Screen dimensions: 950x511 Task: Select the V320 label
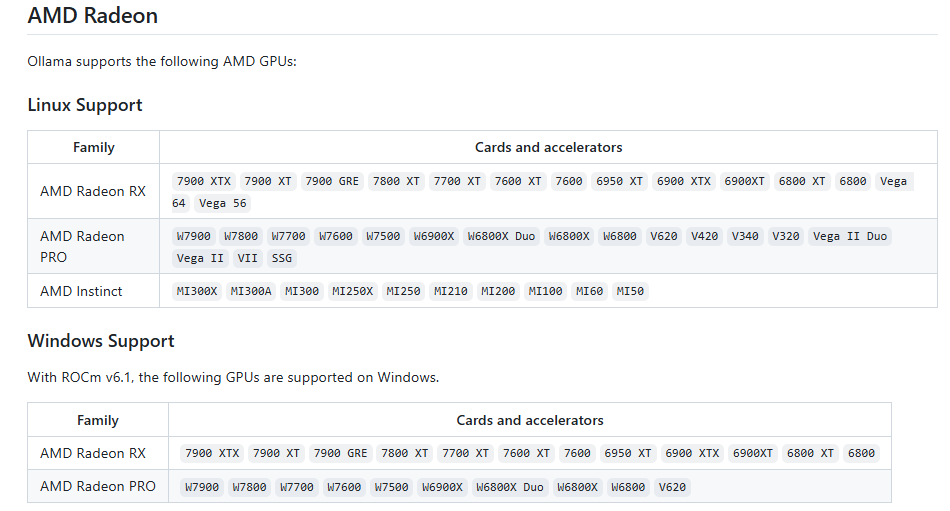(785, 236)
